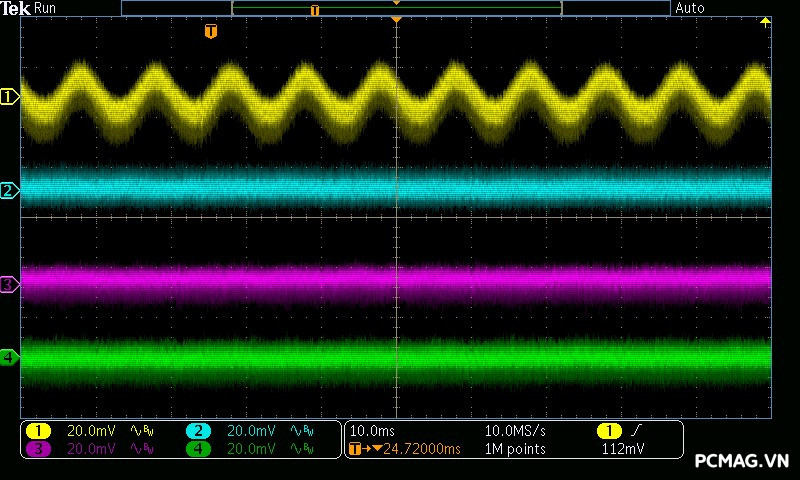The image size is (800, 480).
Task: Click channel 2 bandwidth limit coupling icon
Action: (301, 431)
